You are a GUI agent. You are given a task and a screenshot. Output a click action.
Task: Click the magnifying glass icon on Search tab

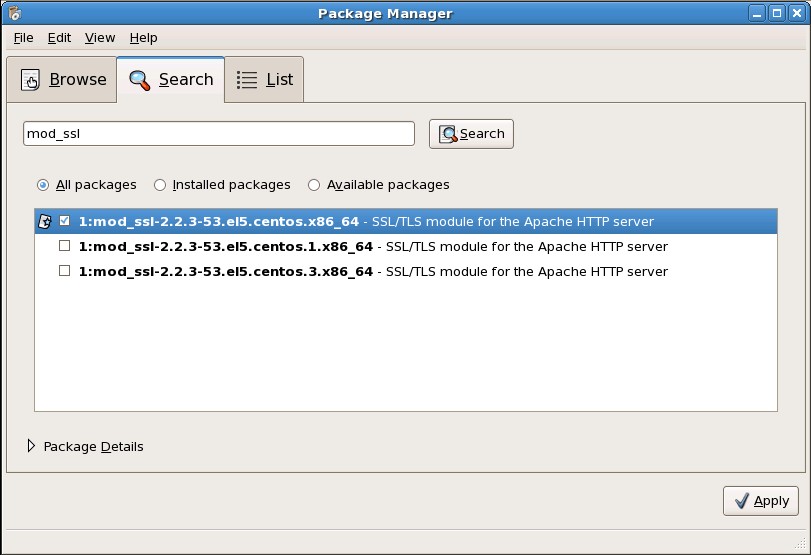pos(139,80)
